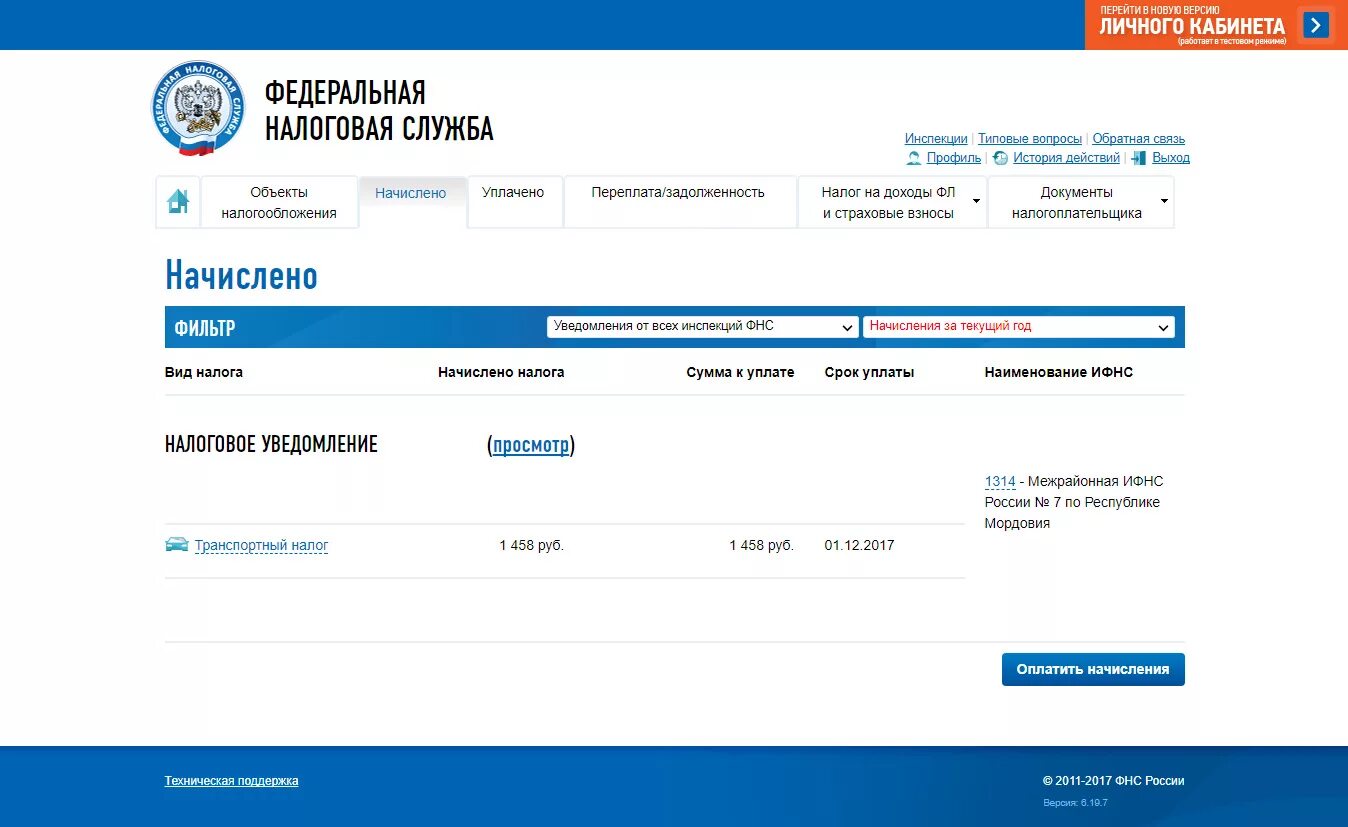The image size is (1348, 827).
Task: Open the Инспекции link
Action: click(936, 139)
